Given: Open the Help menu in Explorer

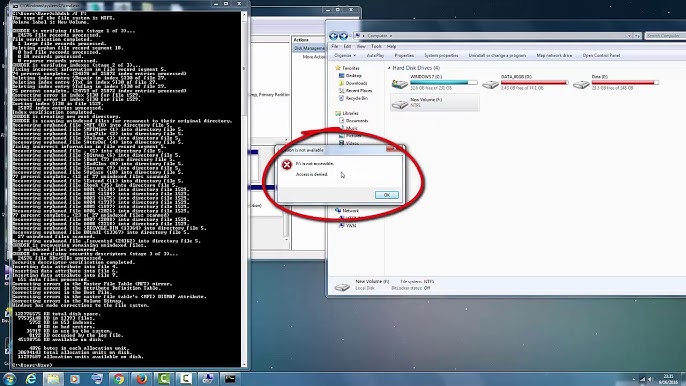Looking at the screenshot, I should pyautogui.click(x=391, y=46).
